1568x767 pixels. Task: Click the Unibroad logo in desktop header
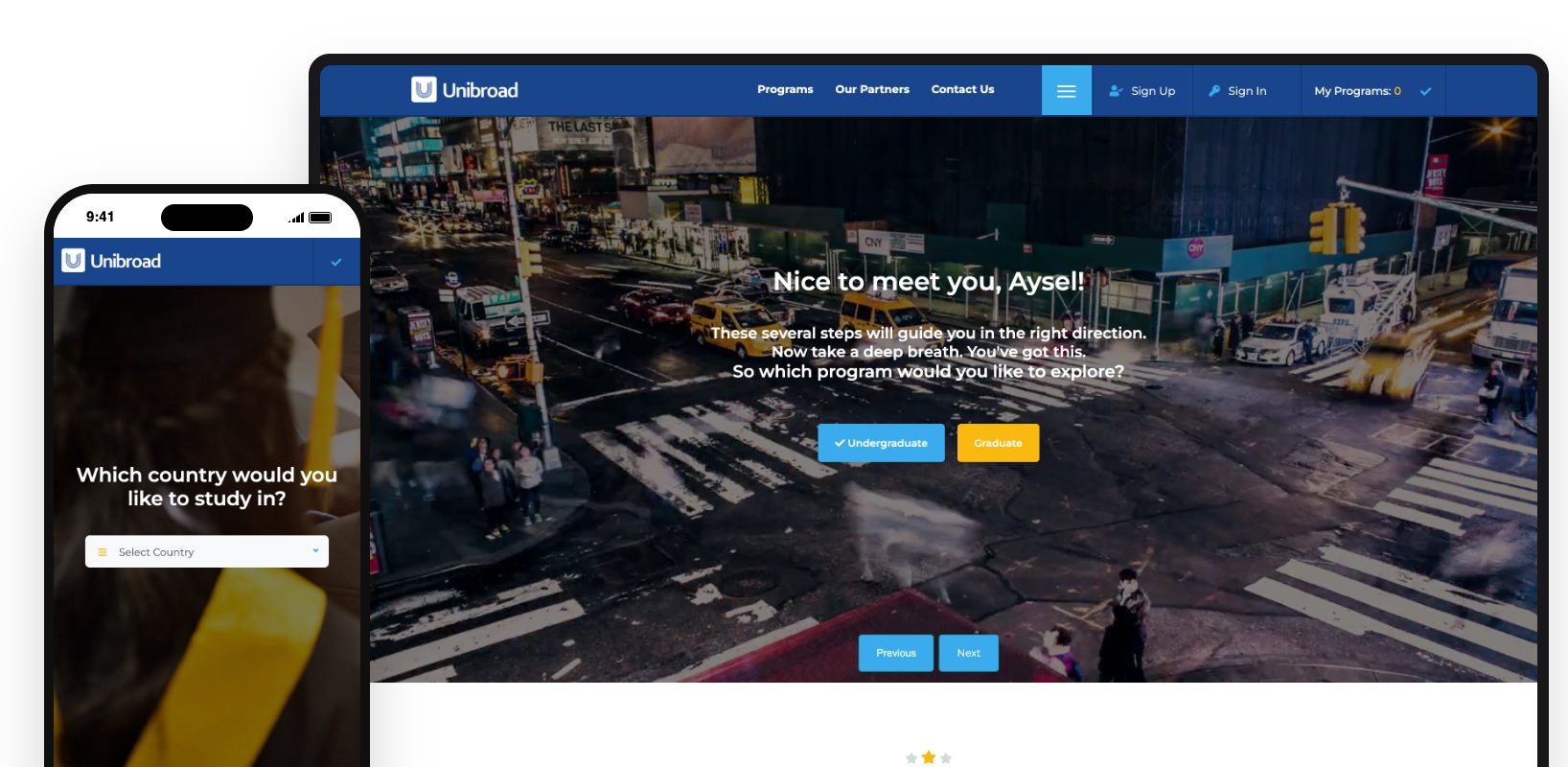pyautogui.click(x=465, y=90)
